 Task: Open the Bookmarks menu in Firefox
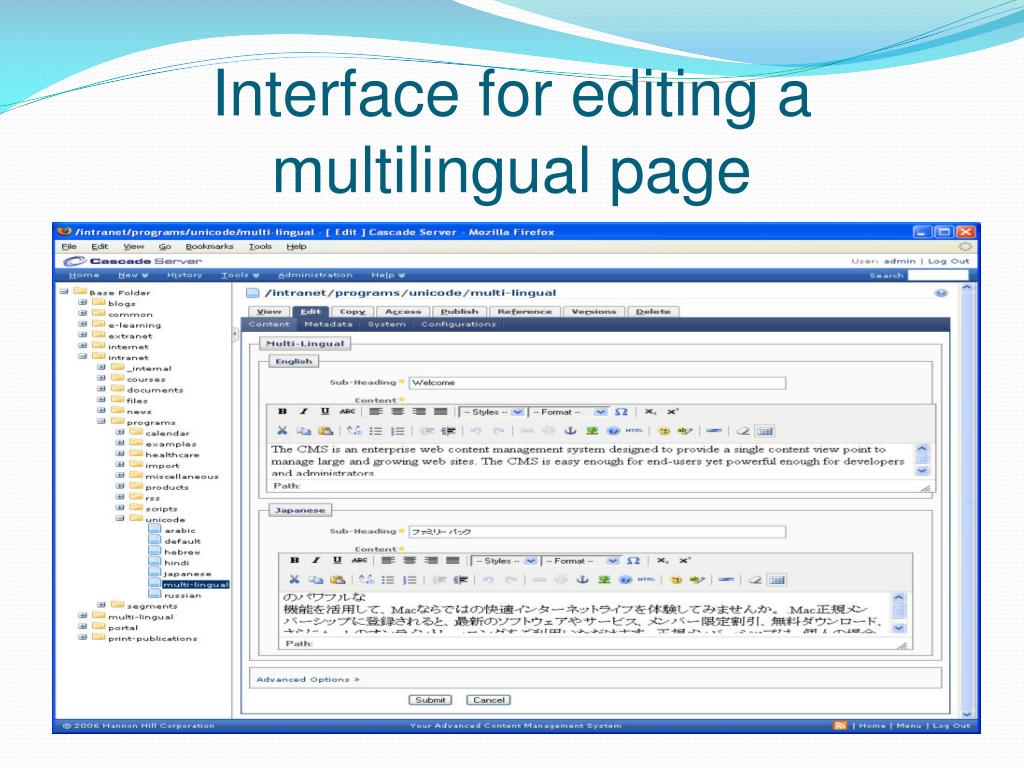tap(209, 246)
